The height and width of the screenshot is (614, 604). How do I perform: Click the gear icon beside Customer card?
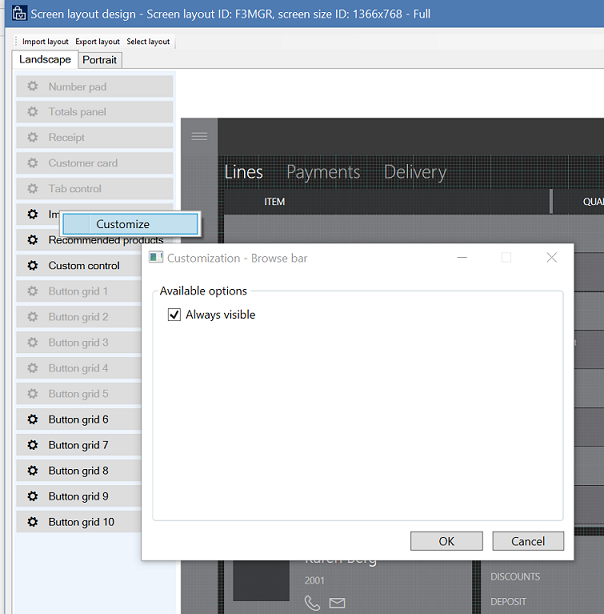click(x=33, y=163)
